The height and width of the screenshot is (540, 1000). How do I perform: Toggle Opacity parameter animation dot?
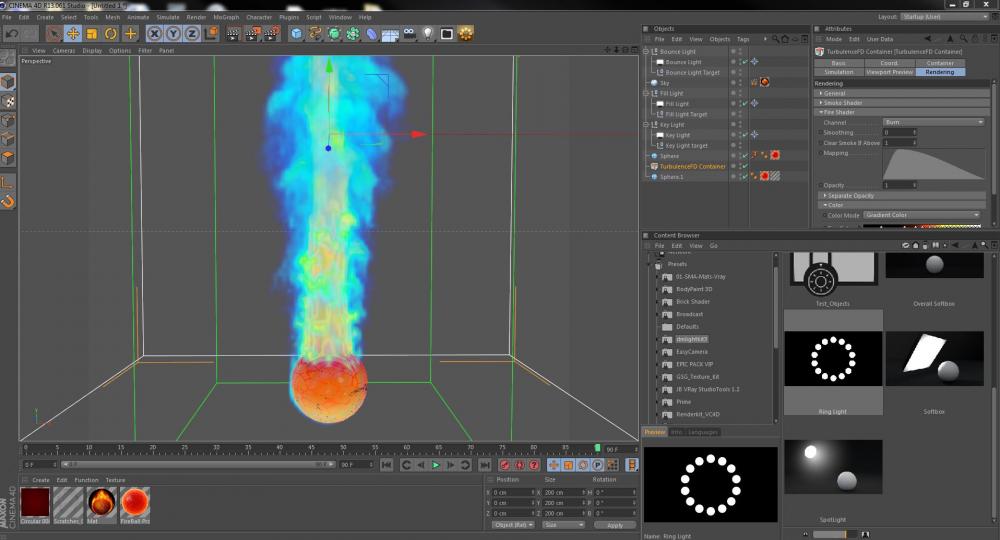820,186
